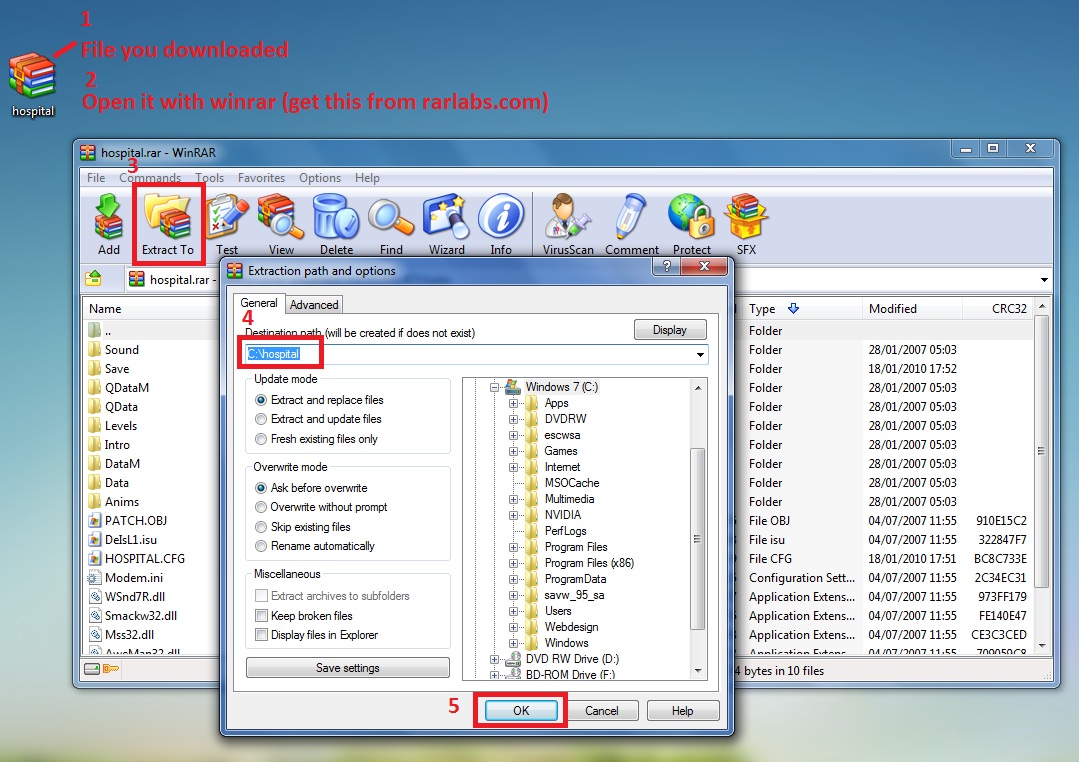Go up one folder level
The image size is (1079, 762).
[x=94, y=279]
